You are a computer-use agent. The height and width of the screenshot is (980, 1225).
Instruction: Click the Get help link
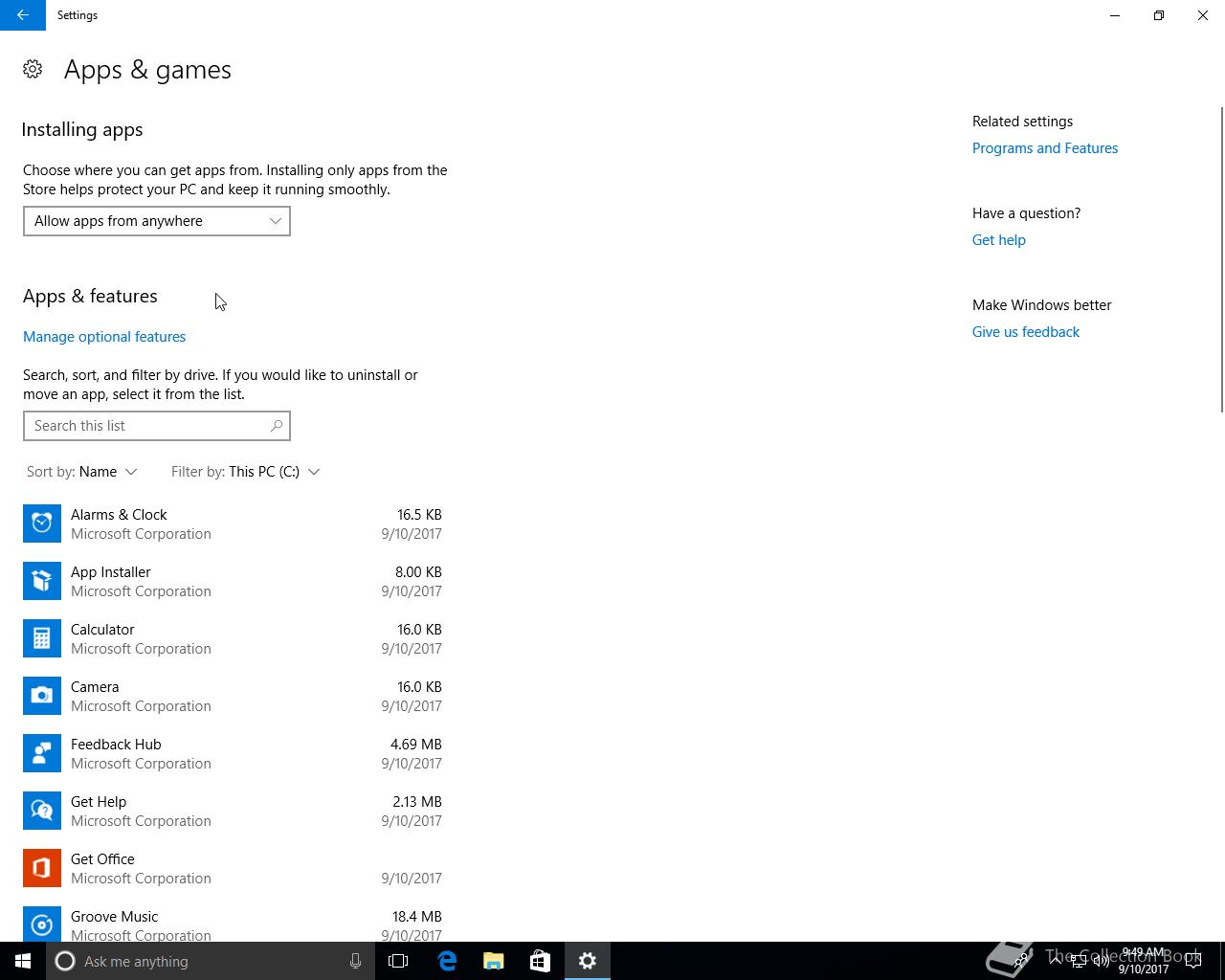(x=999, y=240)
